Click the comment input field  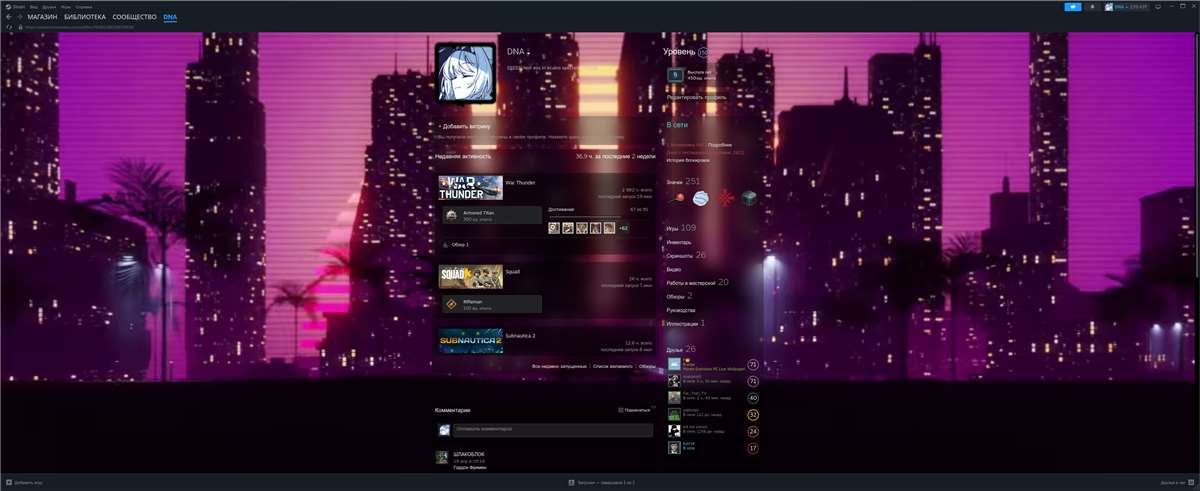click(x=553, y=430)
